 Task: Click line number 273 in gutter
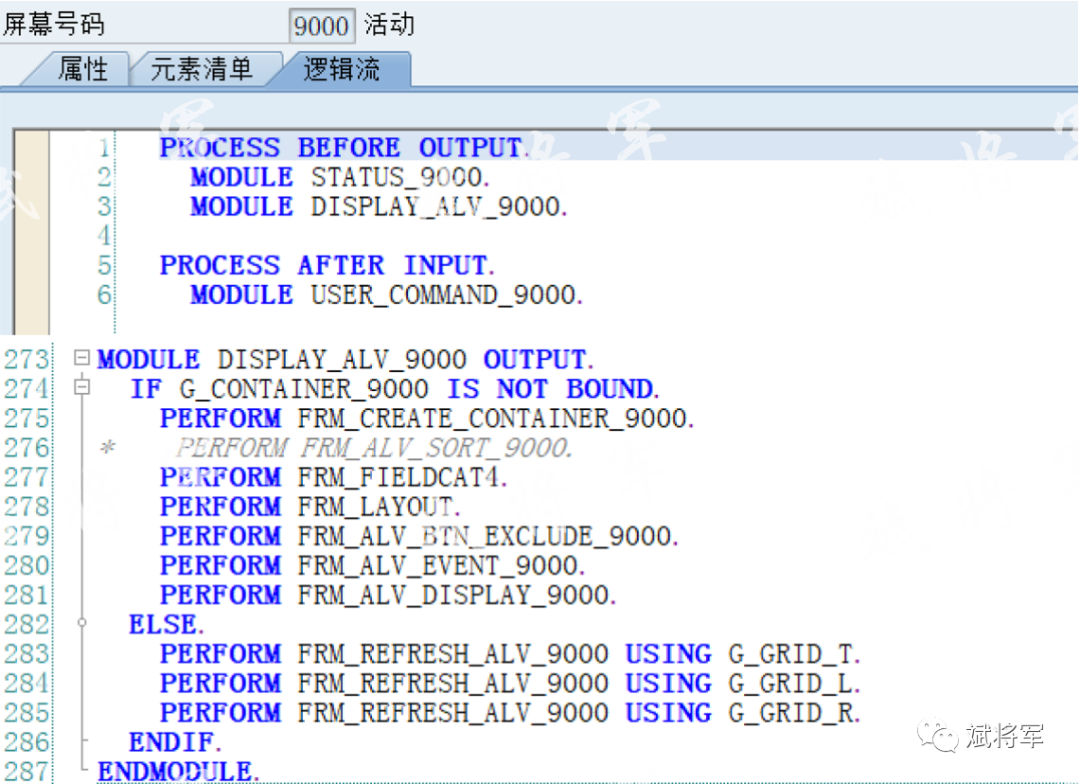tap(27, 359)
